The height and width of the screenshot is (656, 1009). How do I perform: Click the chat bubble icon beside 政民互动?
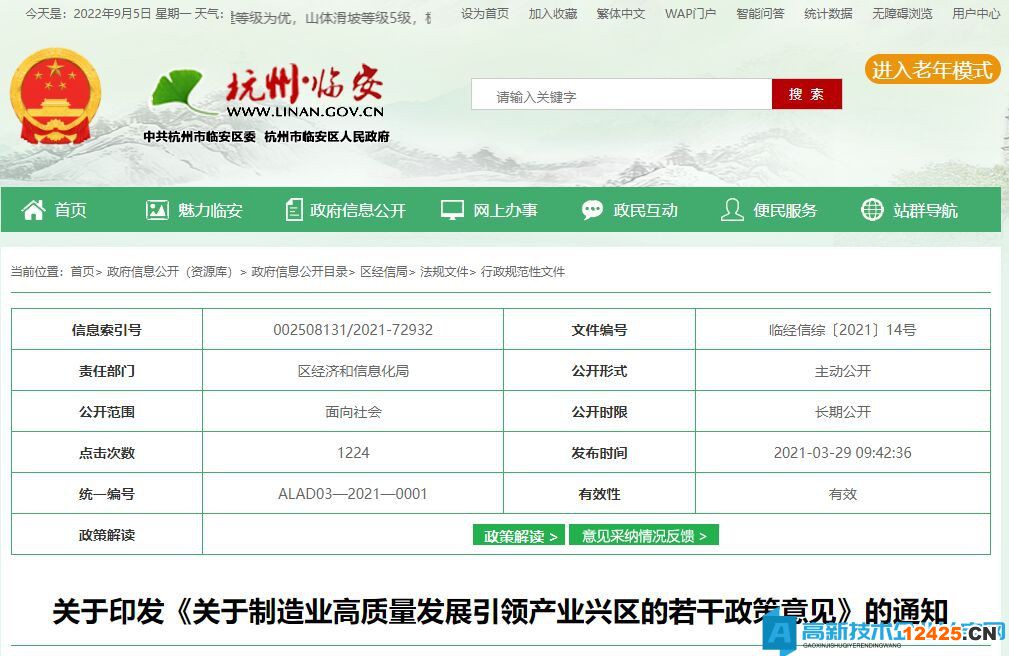coord(592,210)
